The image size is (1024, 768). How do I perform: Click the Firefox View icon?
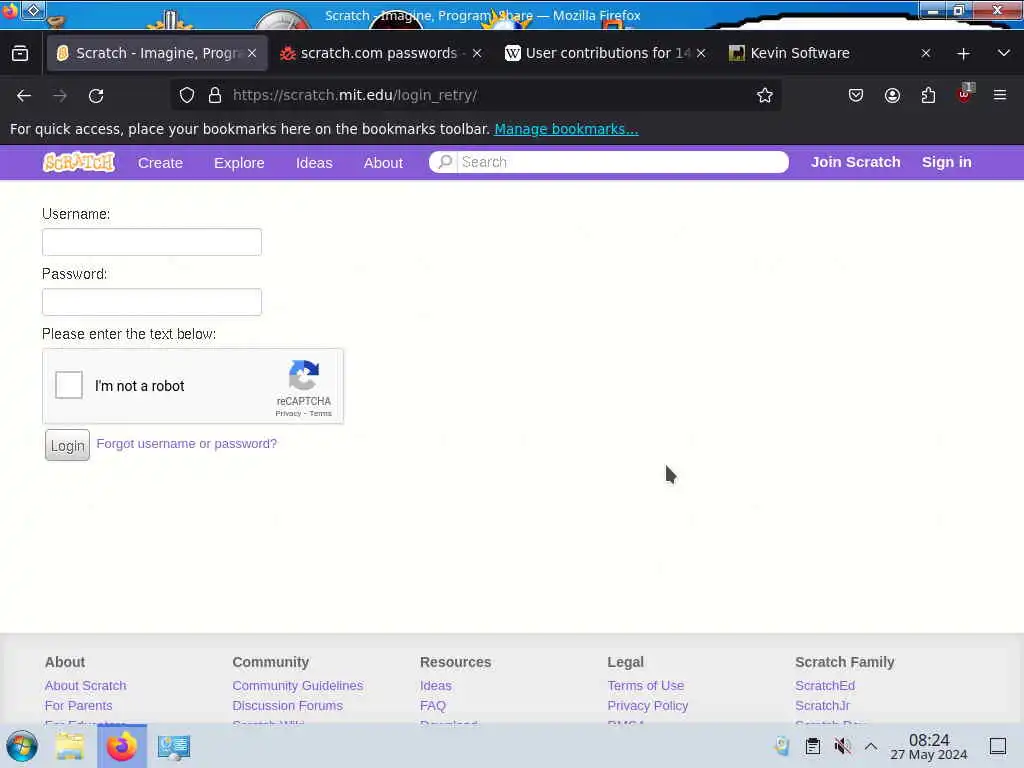[x=20, y=53]
